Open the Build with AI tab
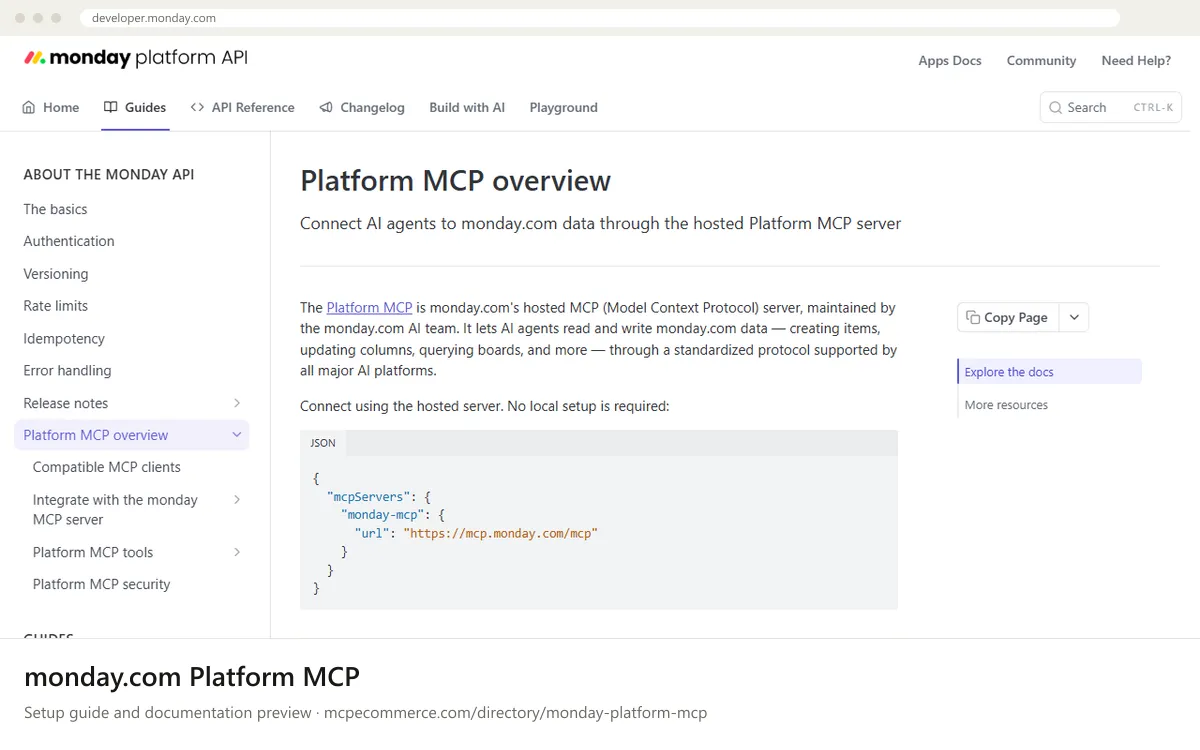1200x750 pixels. tap(467, 108)
